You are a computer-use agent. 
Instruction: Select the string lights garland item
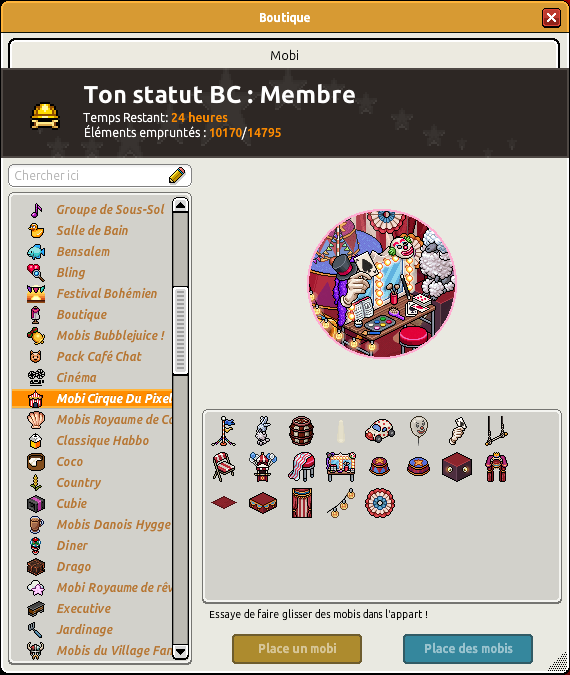(x=341, y=502)
